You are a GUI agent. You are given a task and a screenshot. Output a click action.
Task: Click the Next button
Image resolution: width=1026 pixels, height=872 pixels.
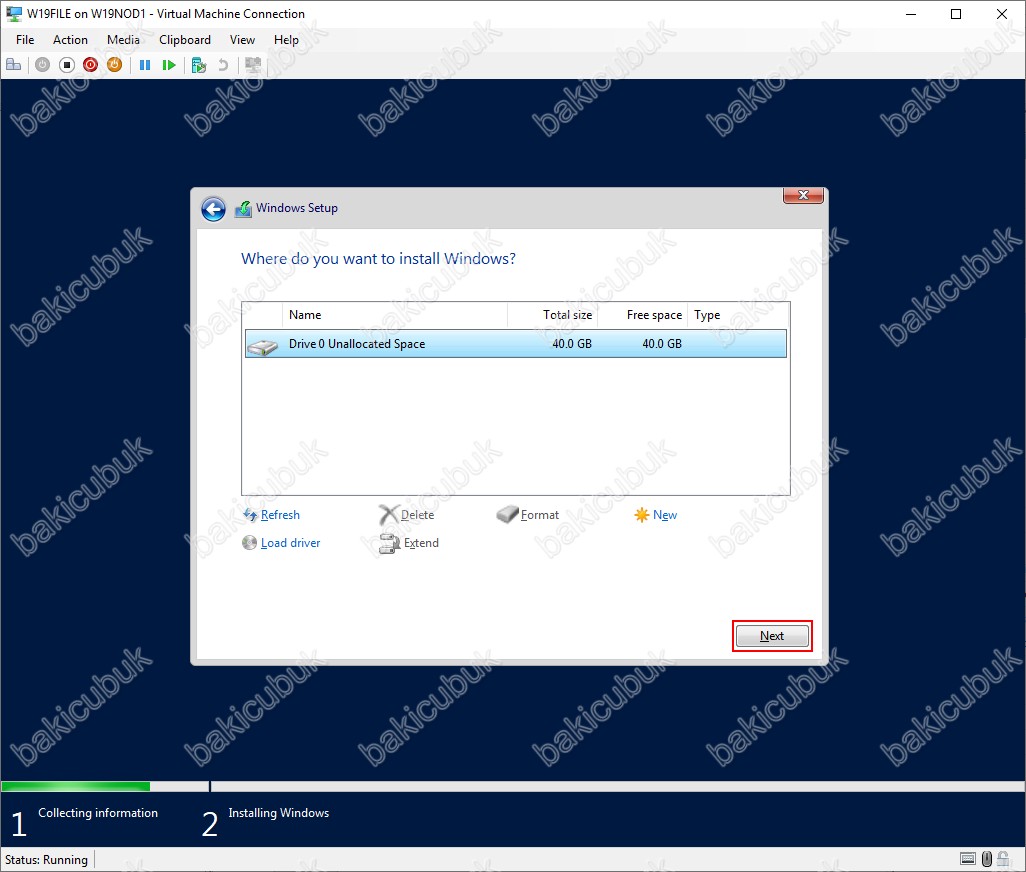coord(772,636)
